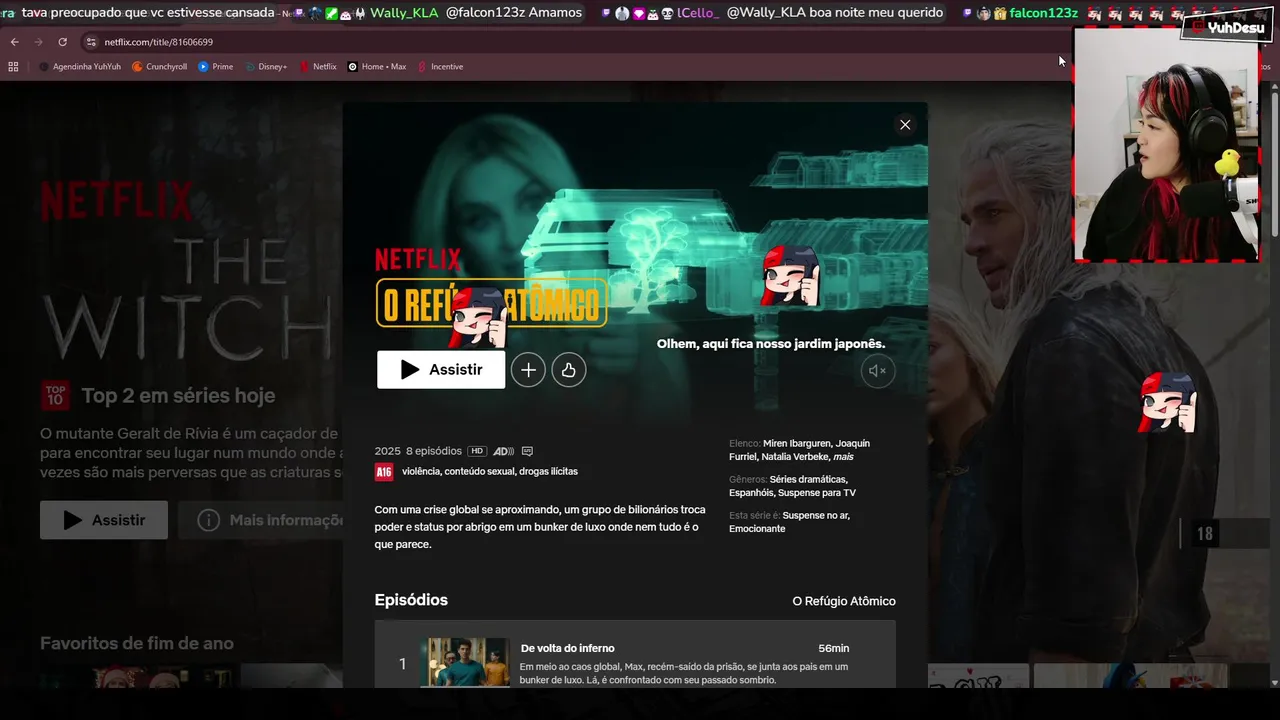This screenshot has height=720, width=1280.
Task: Click genre Séries dramáticas
Action: pos(808,479)
